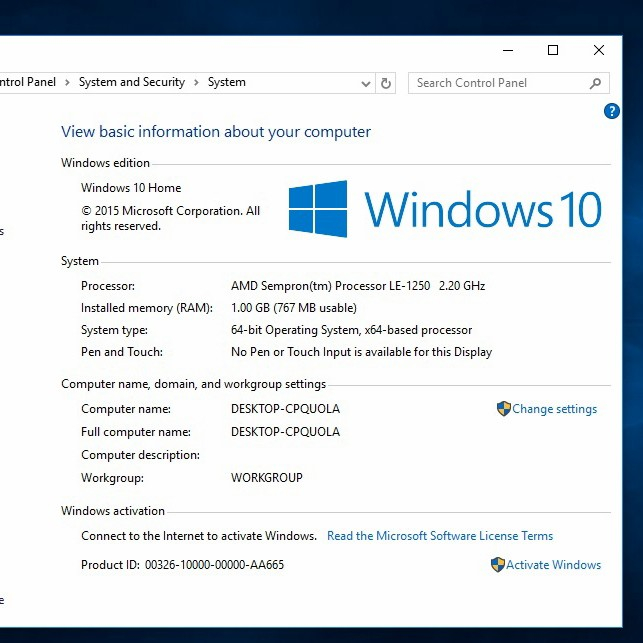Click the shield icon beside Activate Windows
The height and width of the screenshot is (643, 643).
498,565
